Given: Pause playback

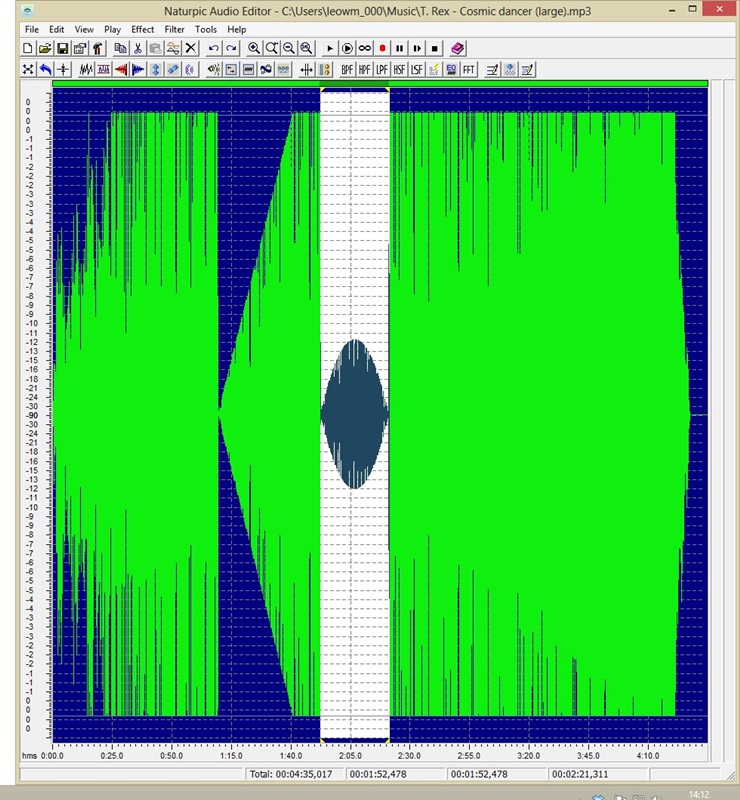Looking at the screenshot, I should pyautogui.click(x=400, y=48).
